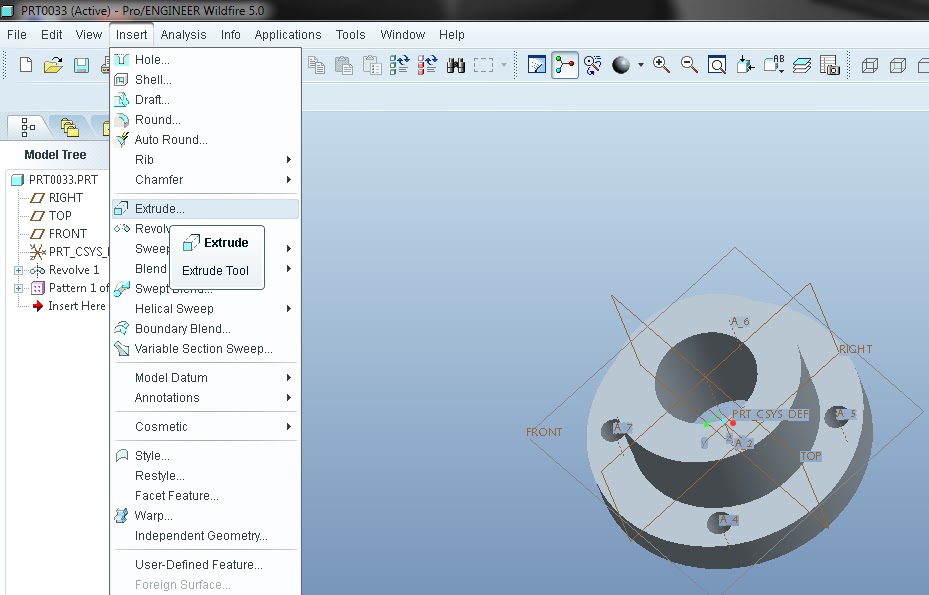
Task: Choose Hole... from Insert menu
Action: coord(205,59)
